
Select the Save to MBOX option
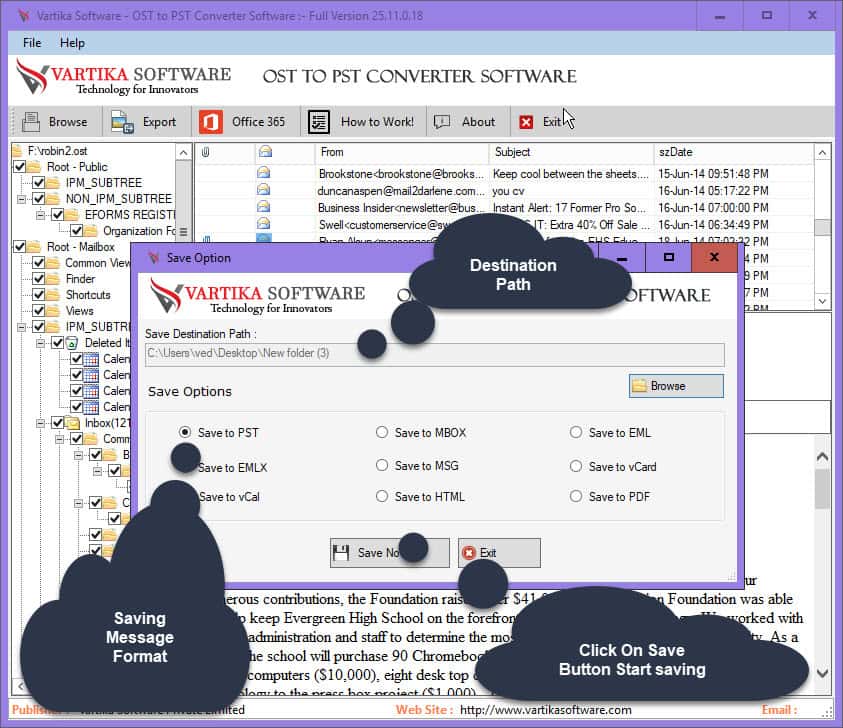point(382,432)
